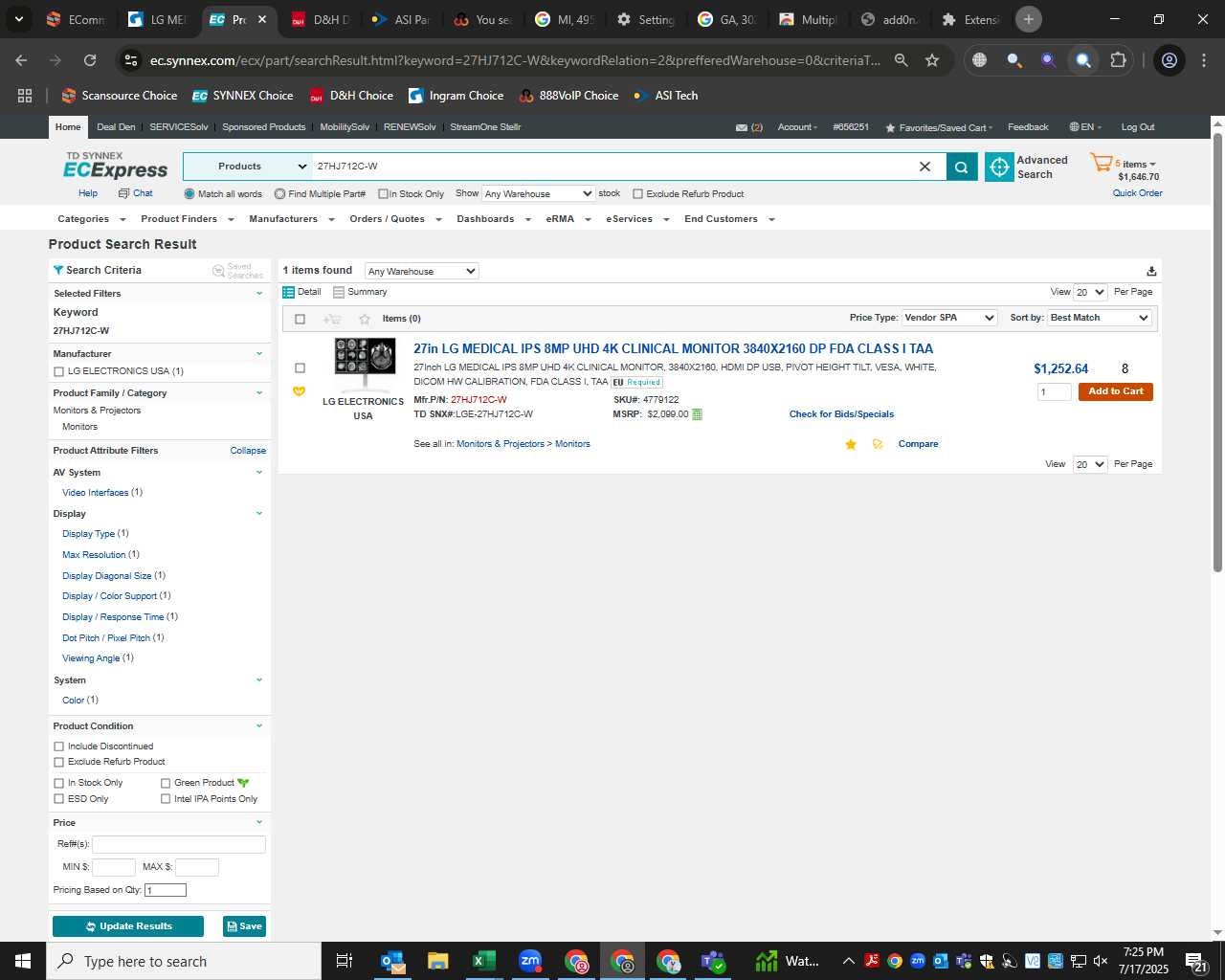The height and width of the screenshot is (980, 1225).
Task: Collapse the Price filter section
Action: click(x=258, y=823)
